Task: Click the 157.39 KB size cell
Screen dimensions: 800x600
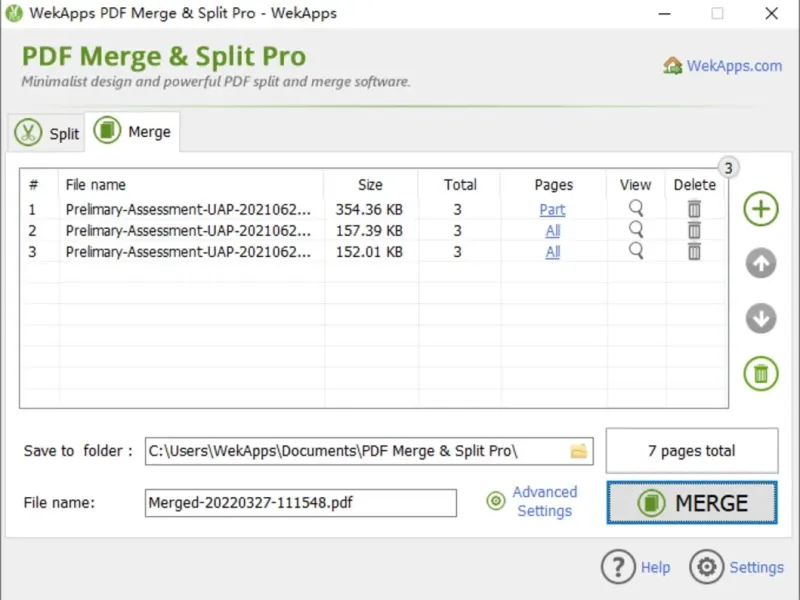Action: pos(369,231)
